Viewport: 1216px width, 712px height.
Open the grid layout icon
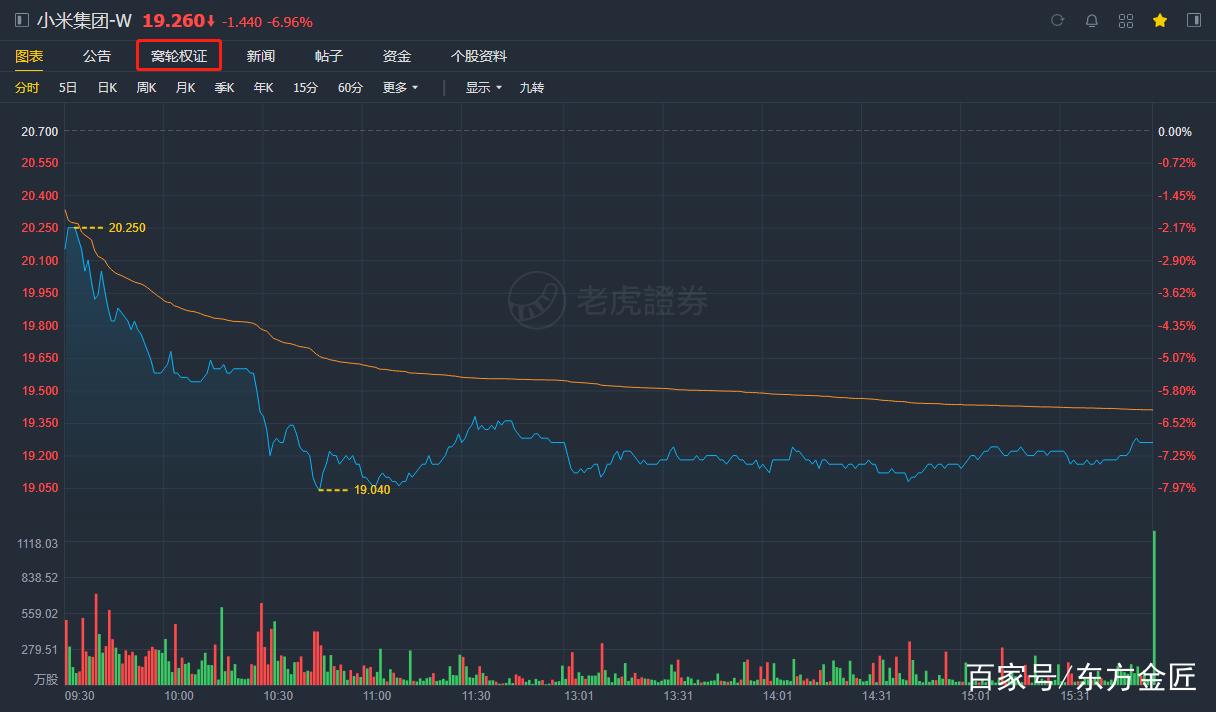[1126, 20]
